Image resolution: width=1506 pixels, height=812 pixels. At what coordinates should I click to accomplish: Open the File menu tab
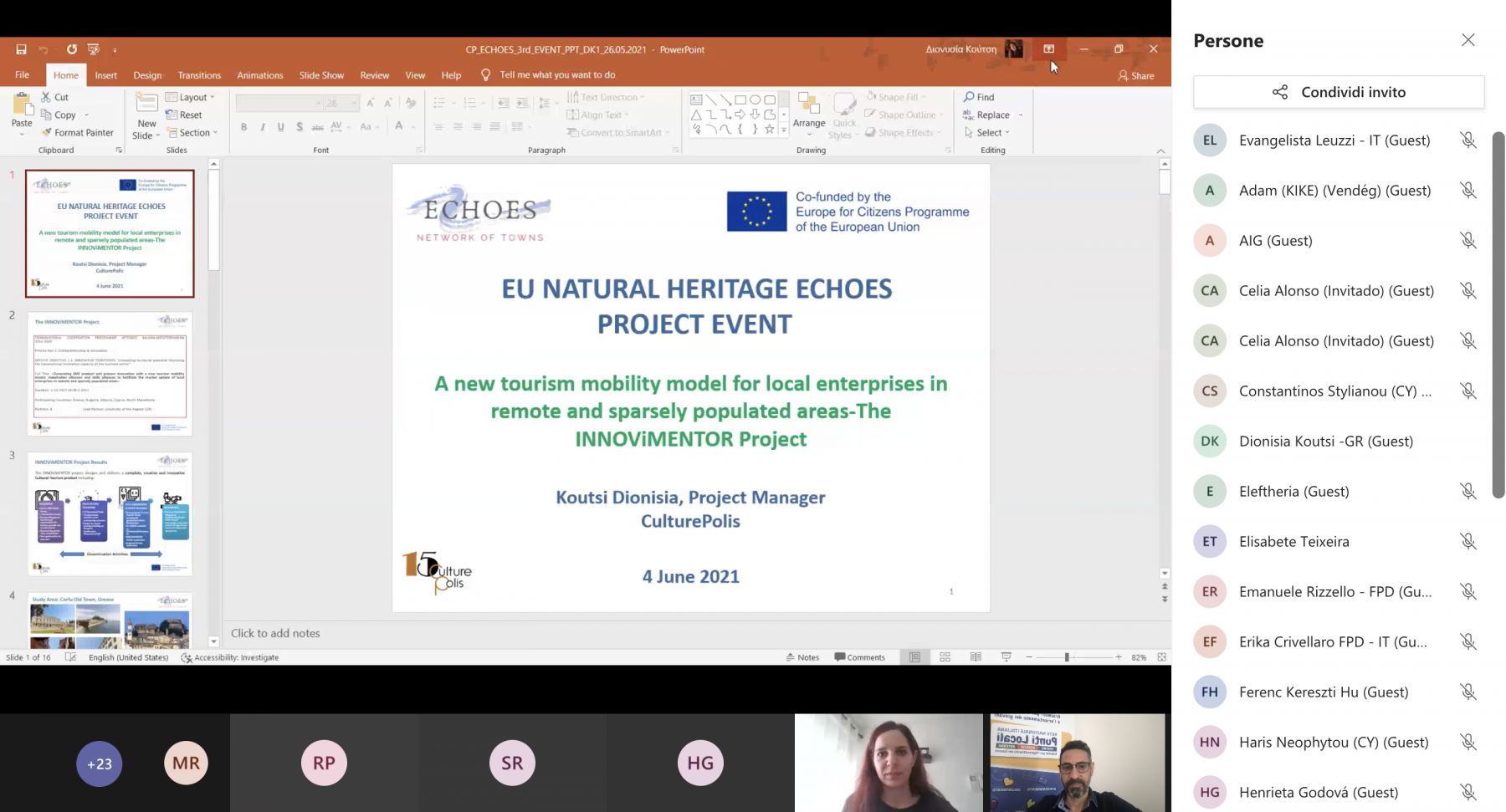coord(23,75)
